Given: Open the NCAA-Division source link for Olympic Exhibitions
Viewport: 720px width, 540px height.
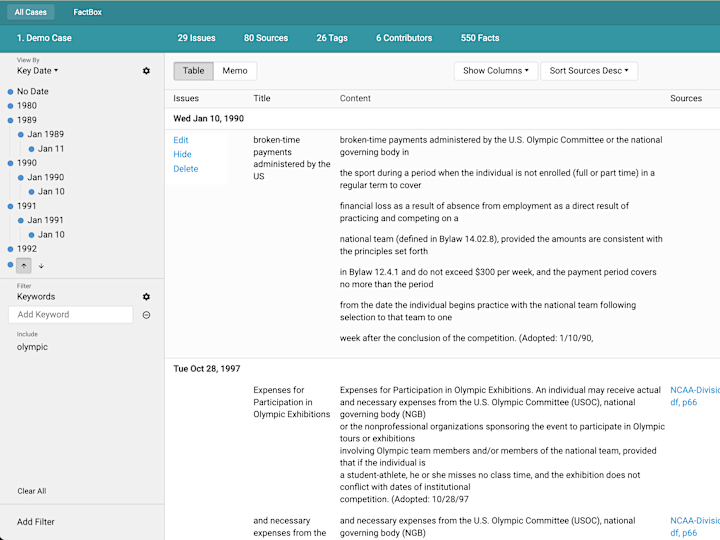Looking at the screenshot, I should click(x=695, y=396).
